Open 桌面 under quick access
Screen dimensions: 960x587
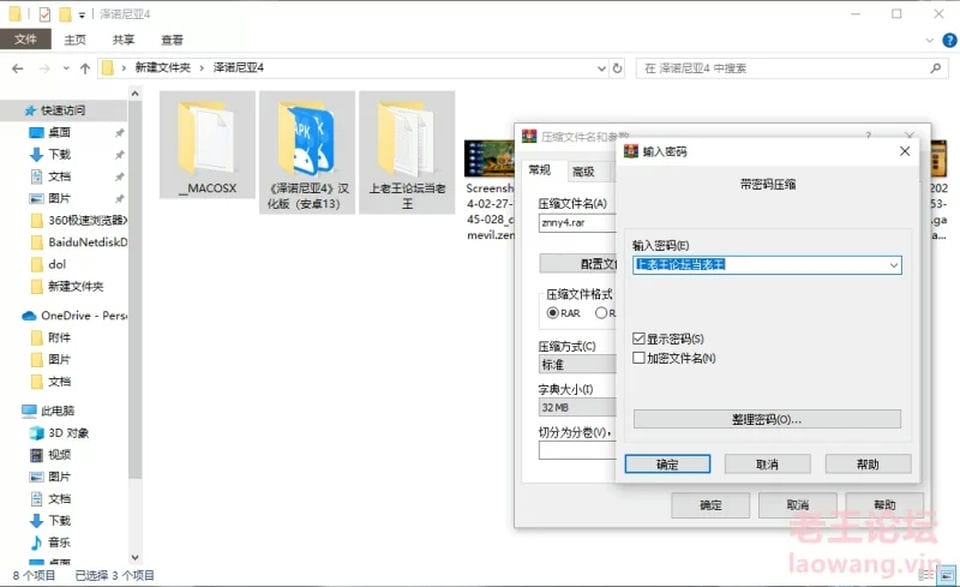point(59,132)
